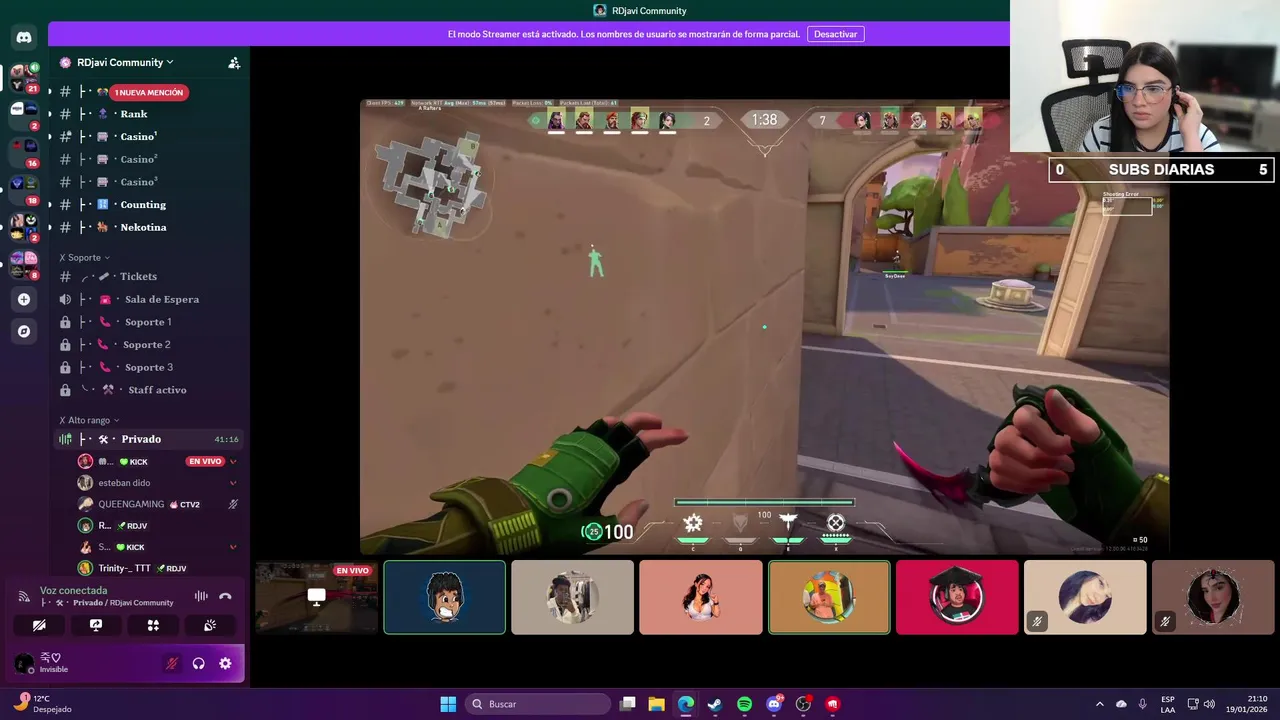This screenshot has height=720, width=1280.
Task: Click OBS Studio icon in taskbar
Action: click(803, 704)
